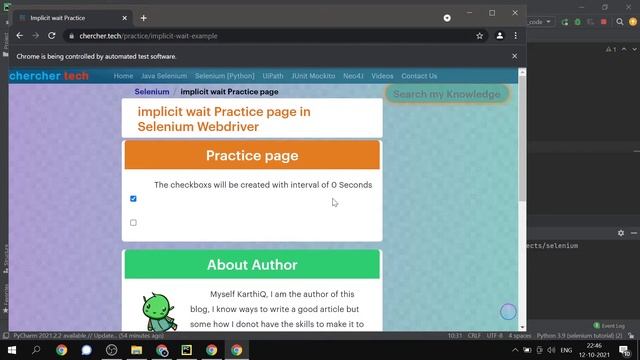This screenshot has width=640, height=360.
Task: Click Python 3.9 interpreter in status bar
Action: 580,336
